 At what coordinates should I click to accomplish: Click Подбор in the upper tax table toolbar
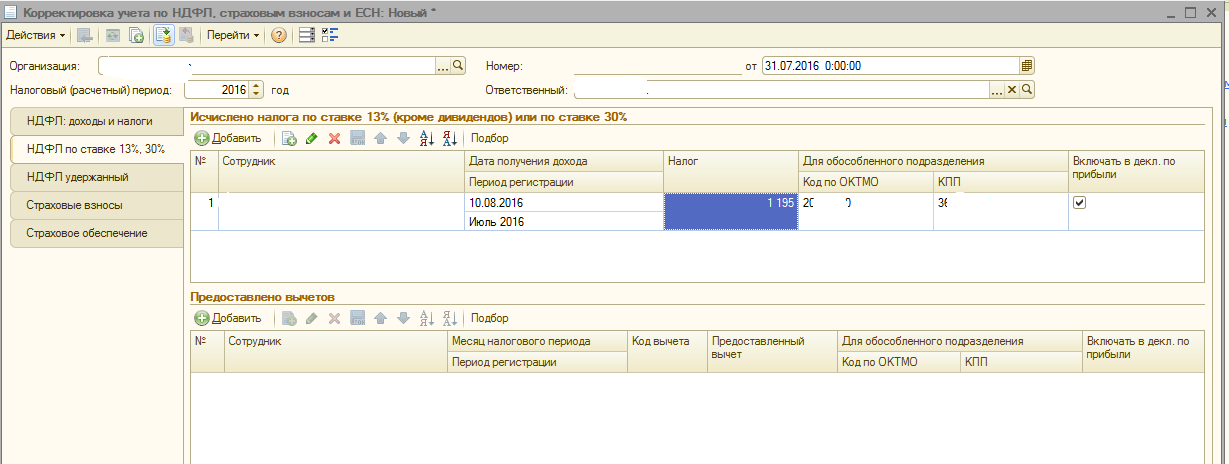489,139
